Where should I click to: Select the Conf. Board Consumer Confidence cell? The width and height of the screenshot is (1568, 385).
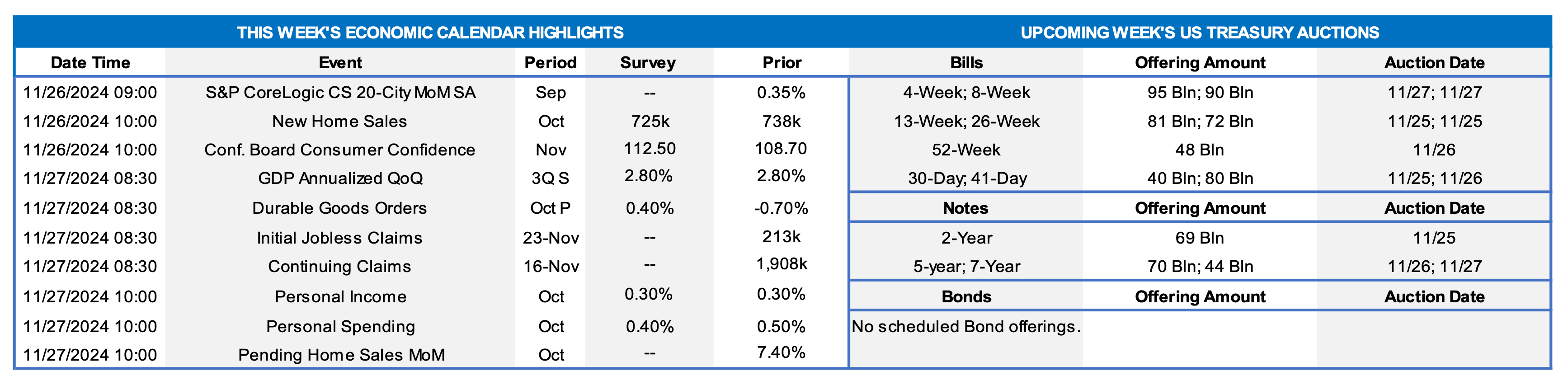tap(339, 150)
